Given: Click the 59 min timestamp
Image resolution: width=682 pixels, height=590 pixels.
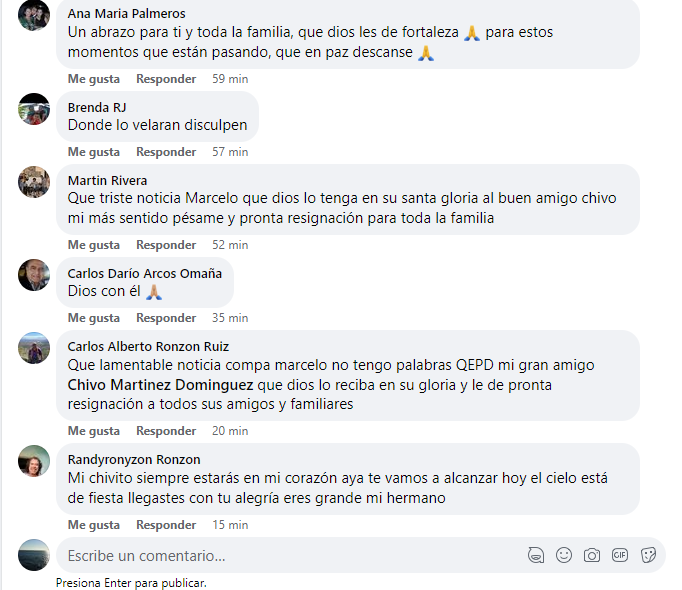Looking at the screenshot, I should coord(230,79).
